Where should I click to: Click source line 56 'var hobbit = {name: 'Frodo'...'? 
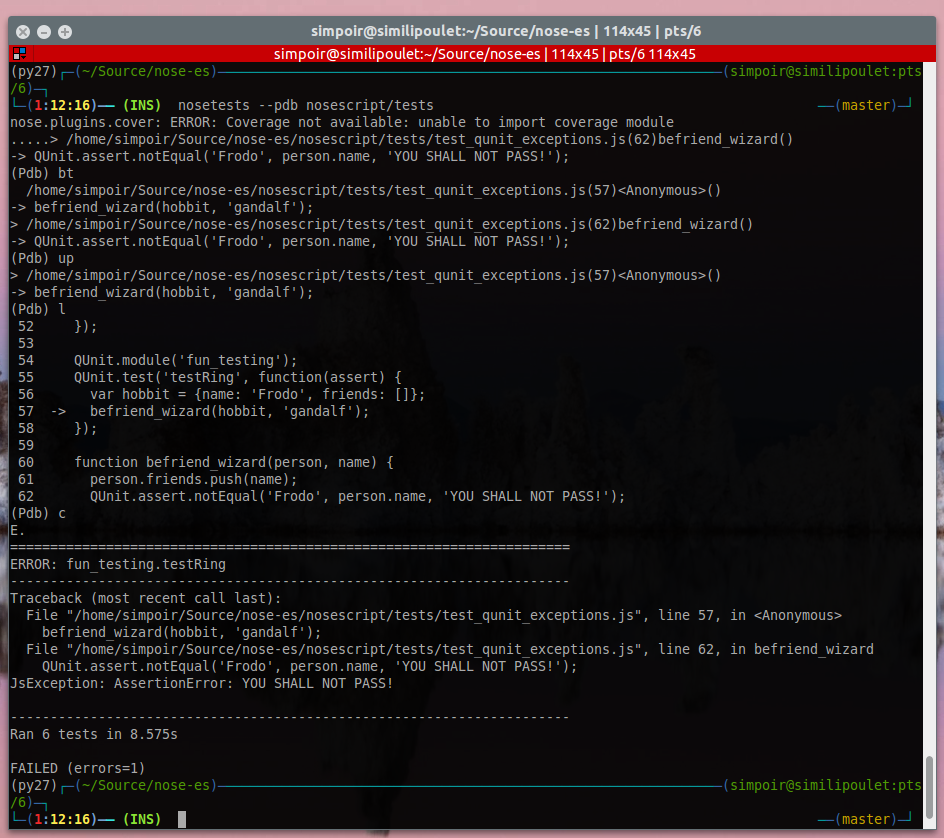258,394
